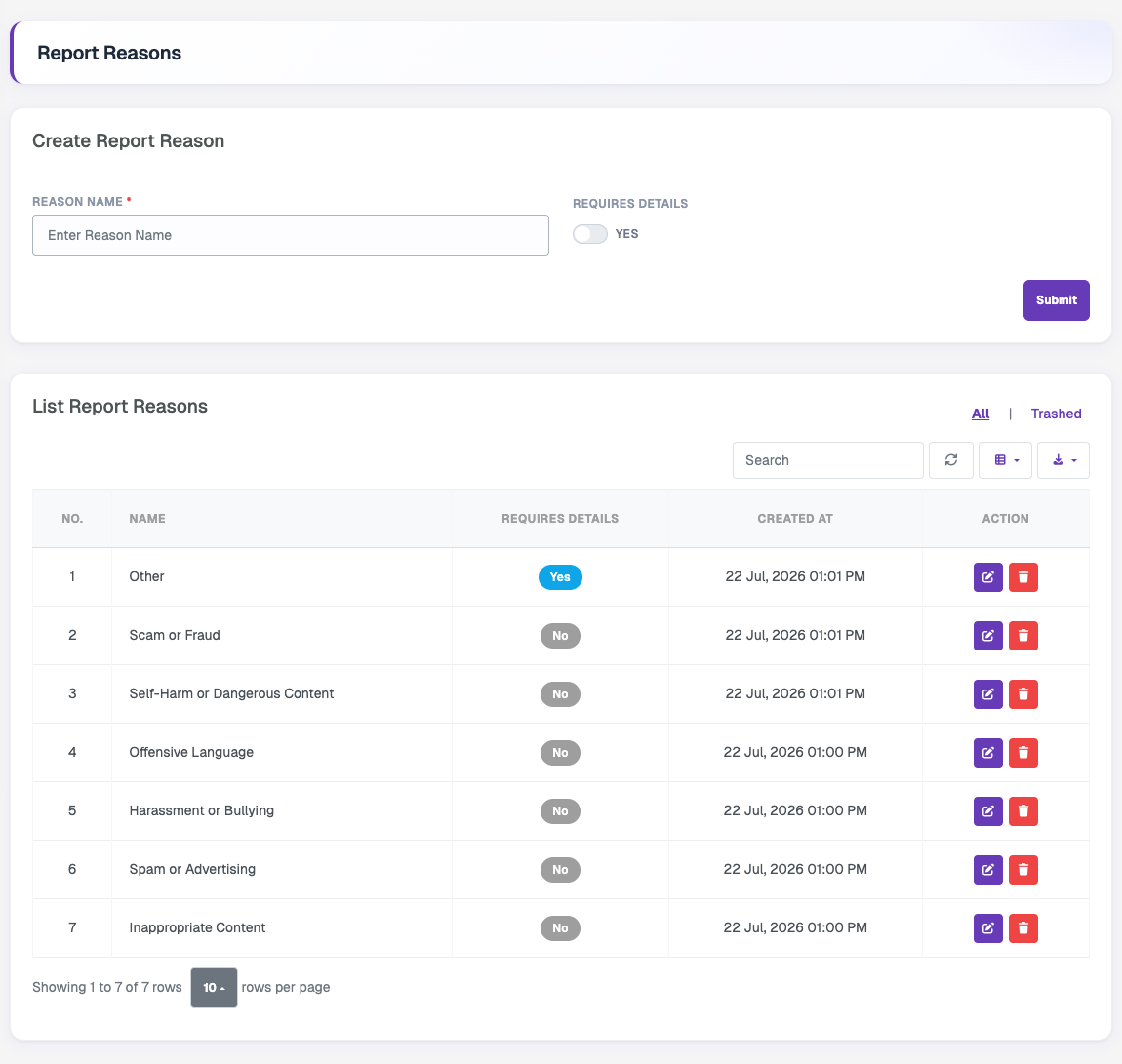Viewport: 1122px width, 1064px height.
Task: Click the Self-Harm or Dangerous Content name
Action: point(231,693)
